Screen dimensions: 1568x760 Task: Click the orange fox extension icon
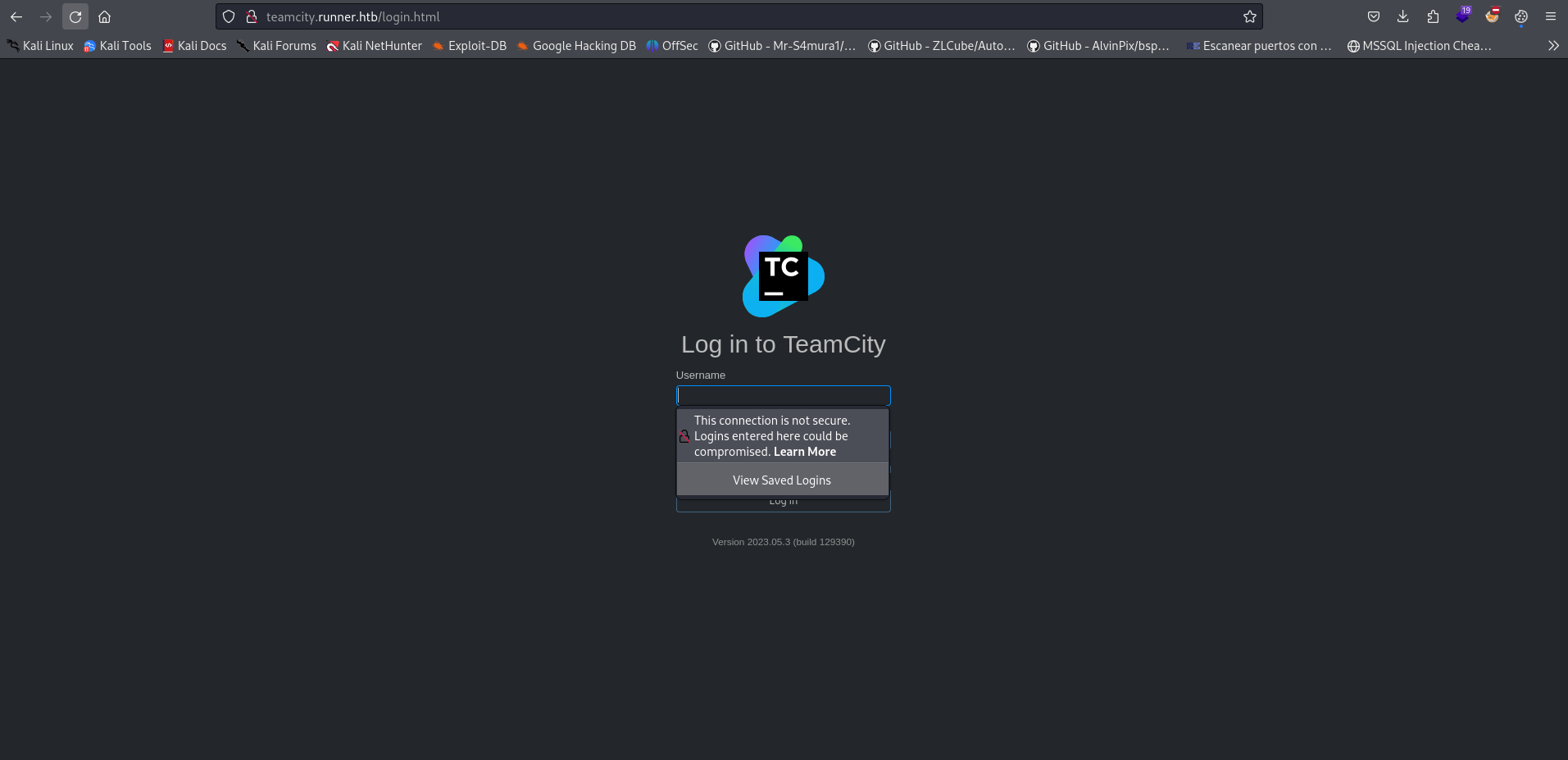coord(1492,16)
